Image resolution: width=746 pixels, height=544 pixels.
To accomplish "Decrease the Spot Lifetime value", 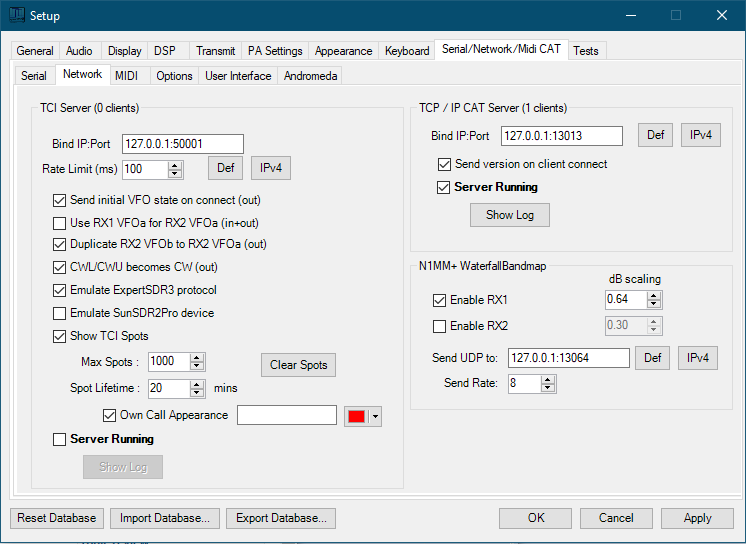I will 197,393.
